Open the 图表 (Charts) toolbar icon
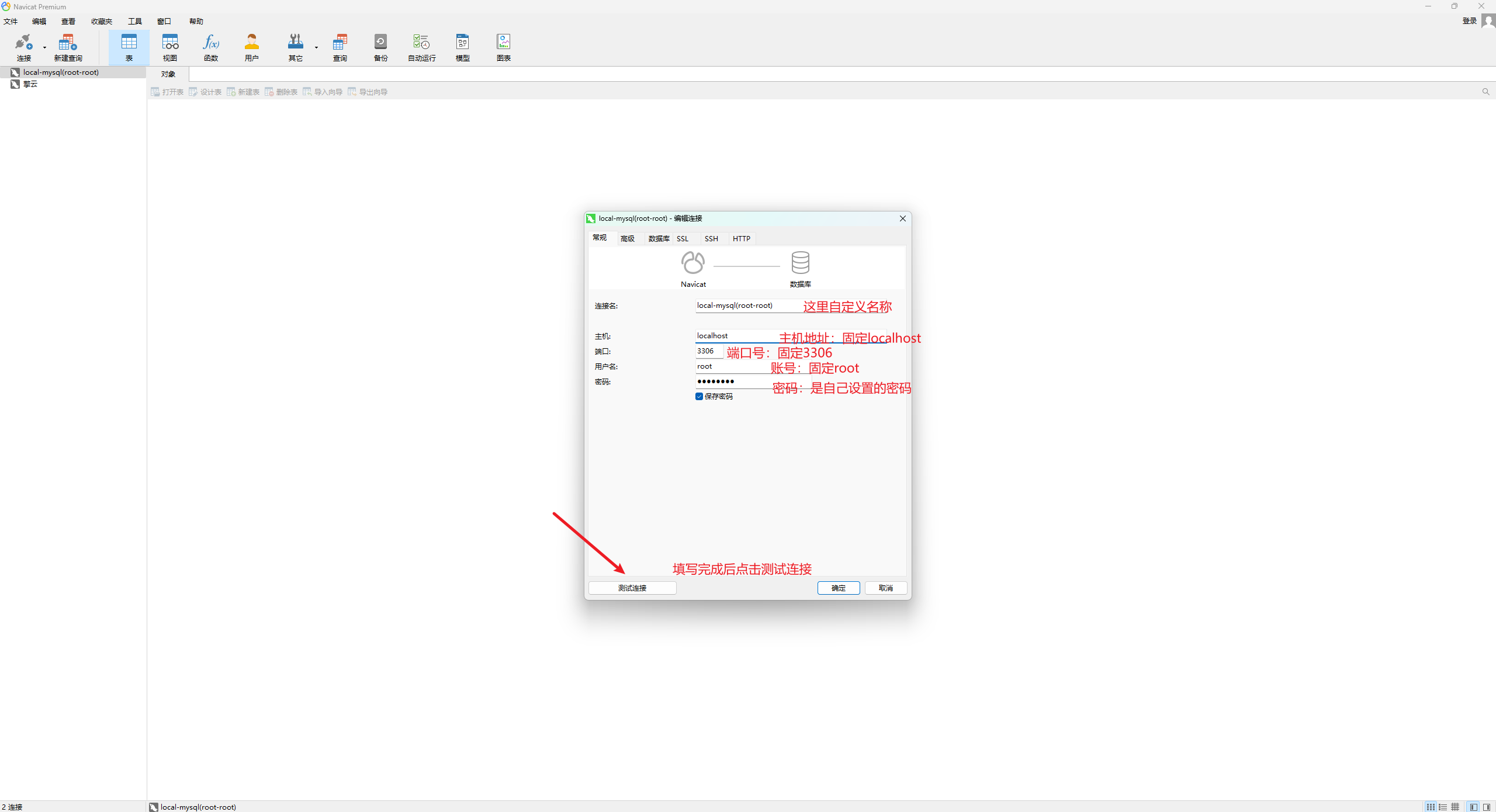 click(x=504, y=47)
